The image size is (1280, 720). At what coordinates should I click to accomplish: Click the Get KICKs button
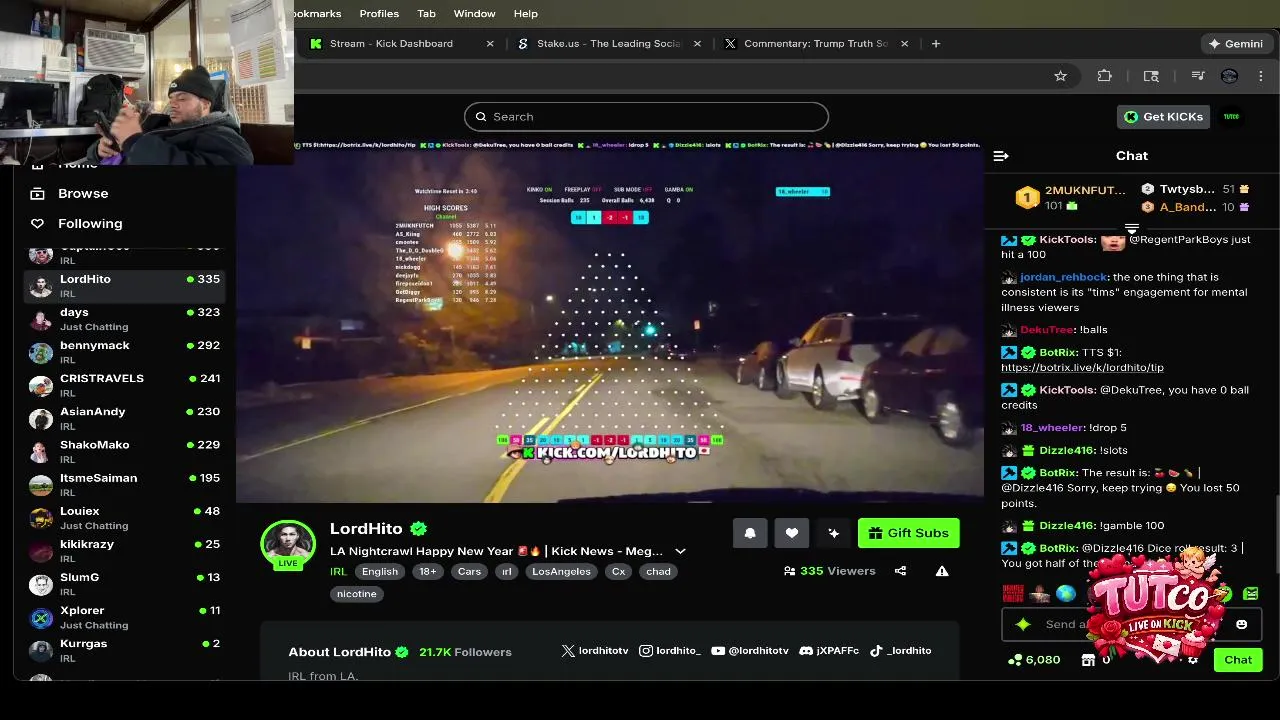[x=1163, y=117]
